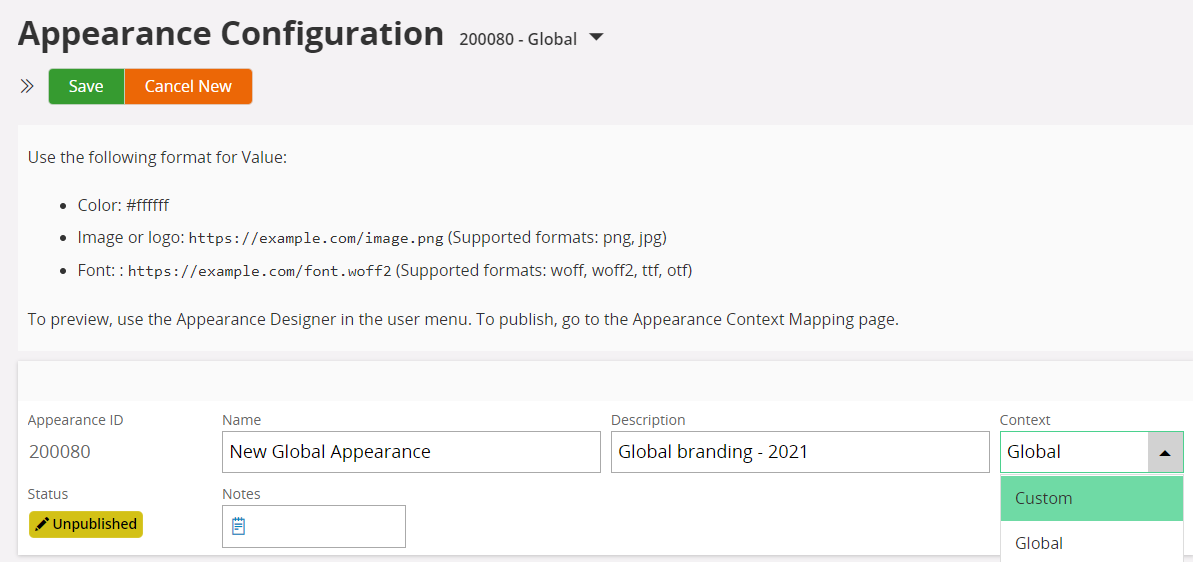Click into the Description input
The image size is (1193, 562).
pos(800,452)
